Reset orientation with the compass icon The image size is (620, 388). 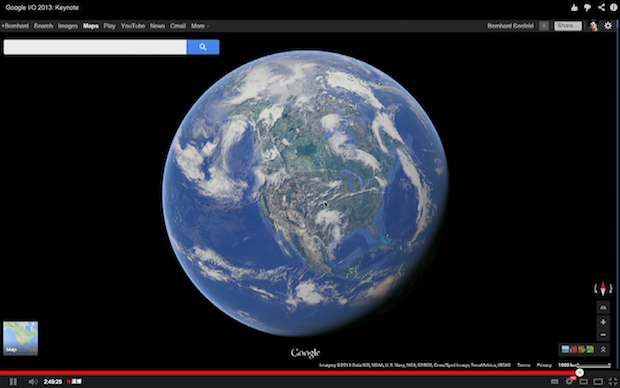[x=603, y=288]
